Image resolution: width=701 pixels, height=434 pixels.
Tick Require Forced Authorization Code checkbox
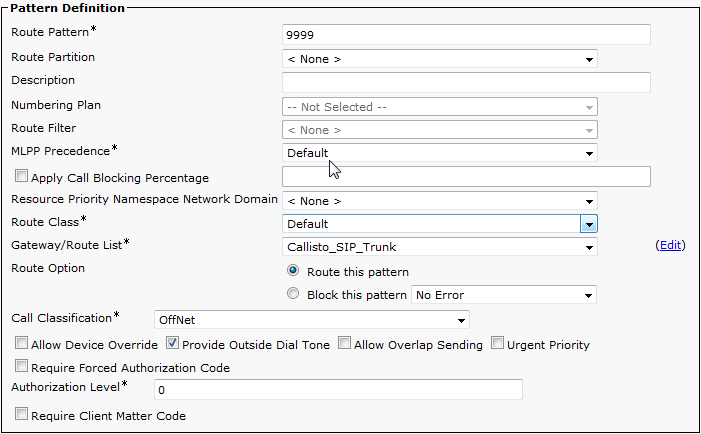click(x=21, y=366)
